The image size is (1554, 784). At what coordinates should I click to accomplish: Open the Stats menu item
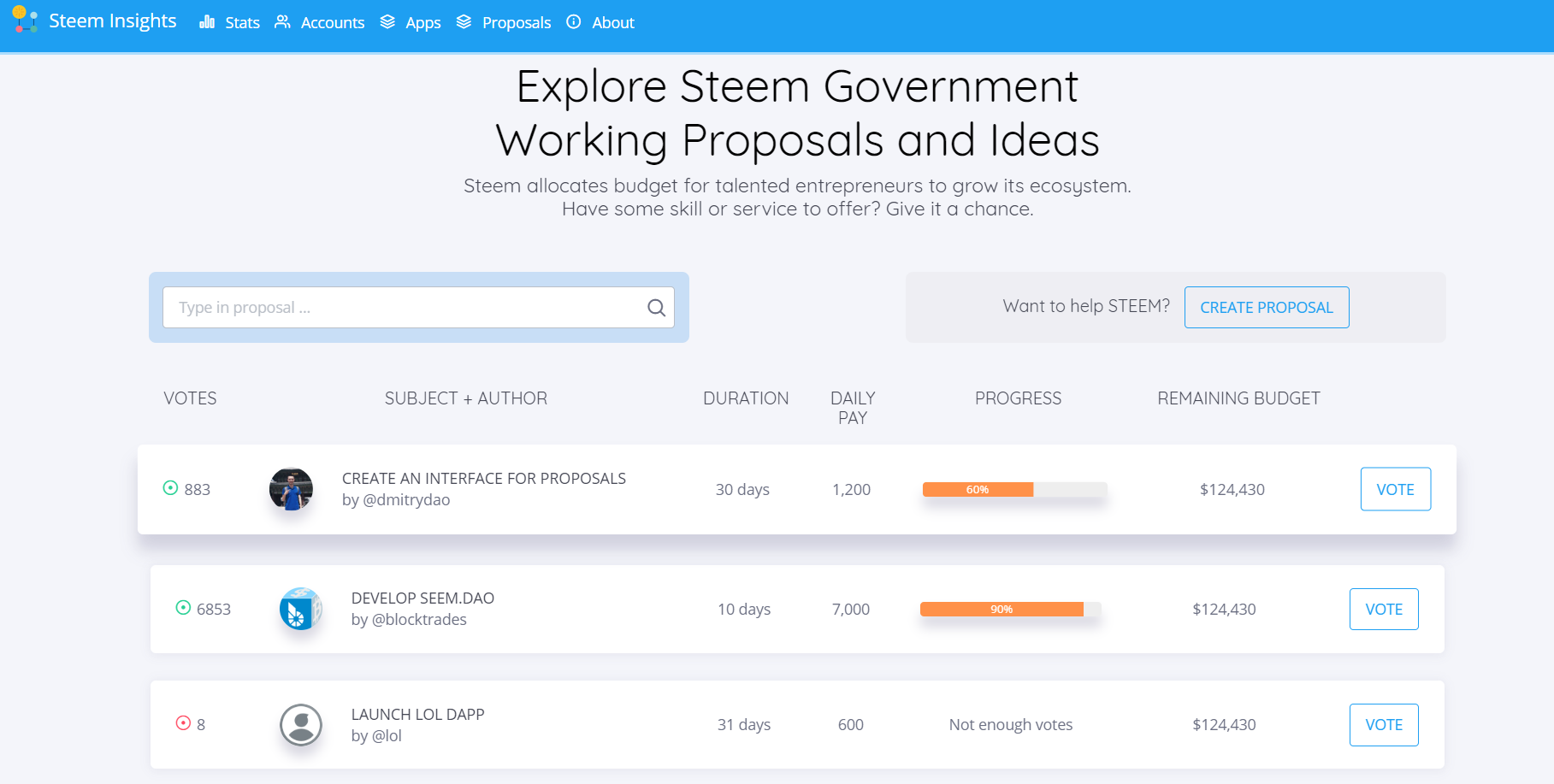pos(230,22)
